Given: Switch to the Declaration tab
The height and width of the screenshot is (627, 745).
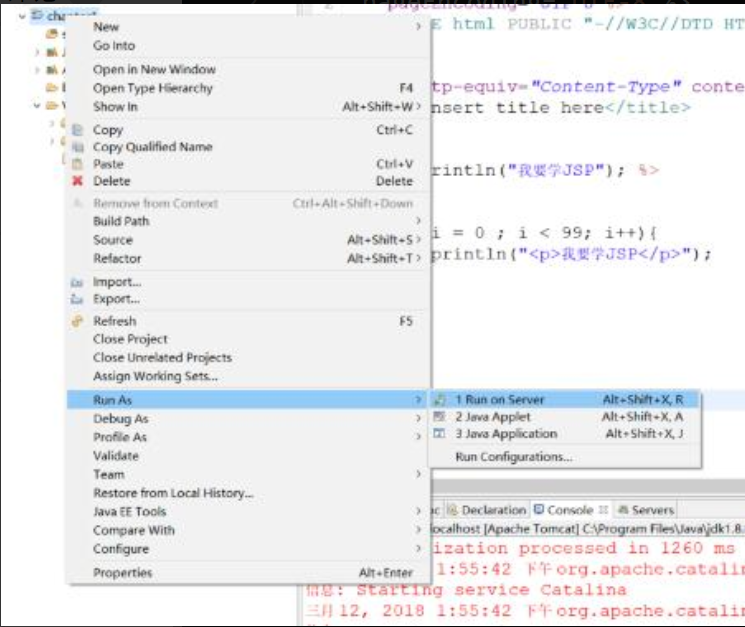Looking at the screenshot, I should [x=487, y=510].
